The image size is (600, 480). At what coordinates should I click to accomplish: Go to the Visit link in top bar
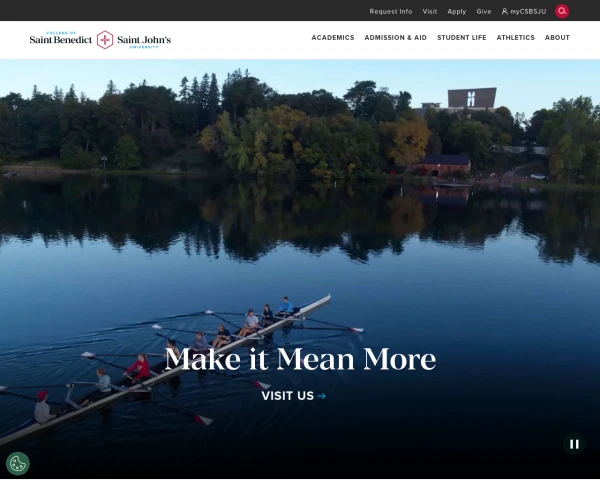430,11
